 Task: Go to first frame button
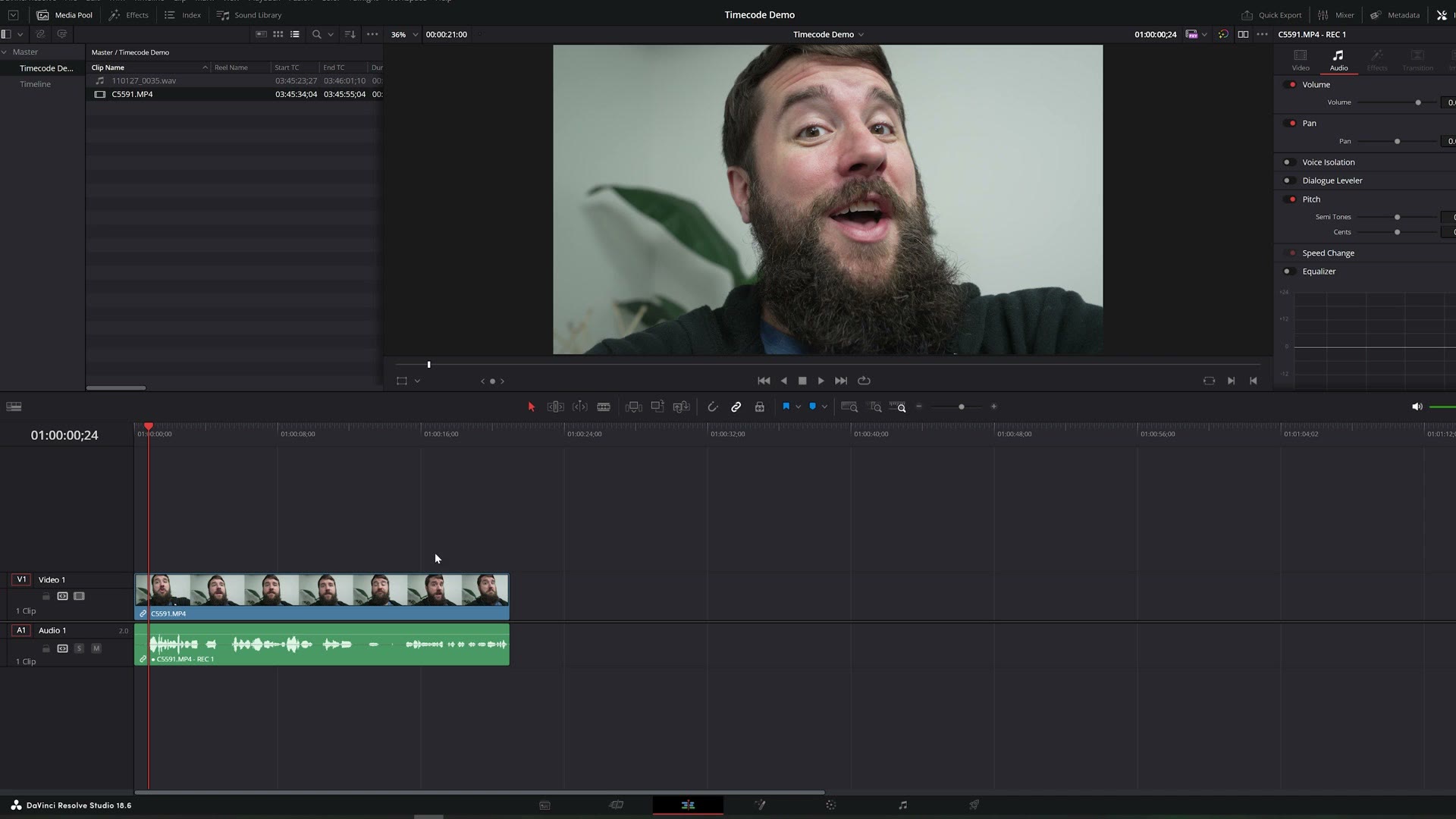(x=764, y=381)
